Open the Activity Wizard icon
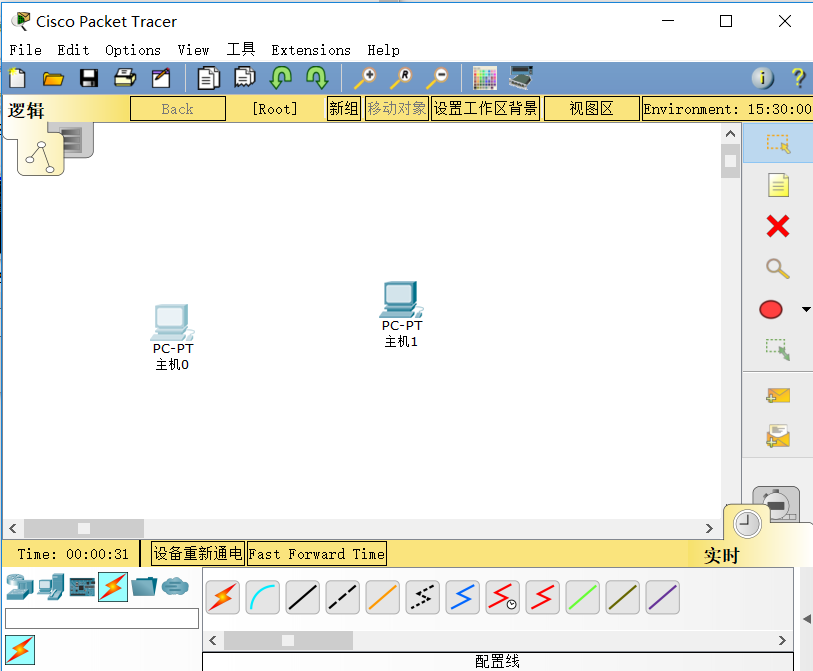 point(161,78)
